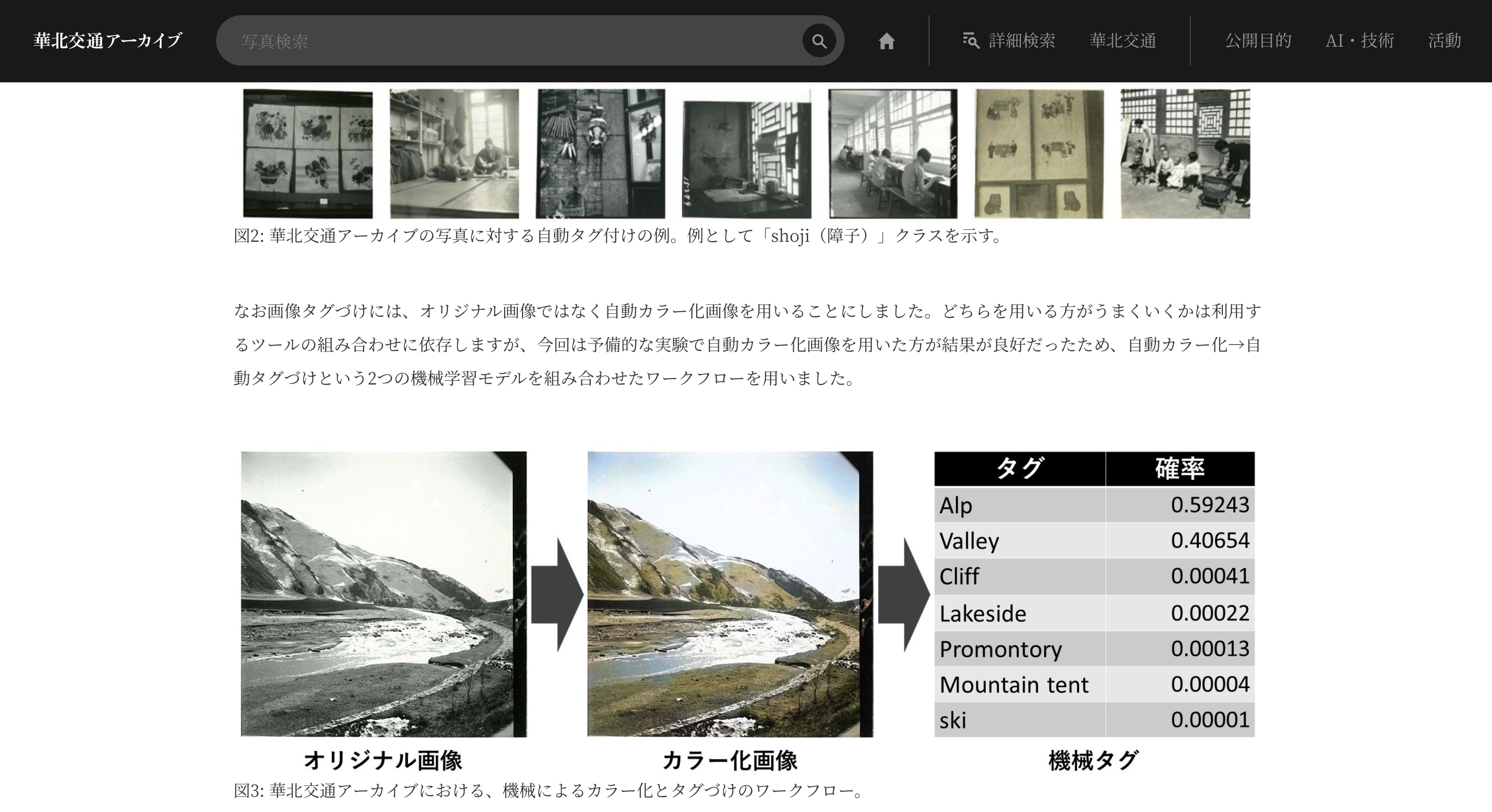Go to home via house icon
The image size is (1492, 812).
886,41
